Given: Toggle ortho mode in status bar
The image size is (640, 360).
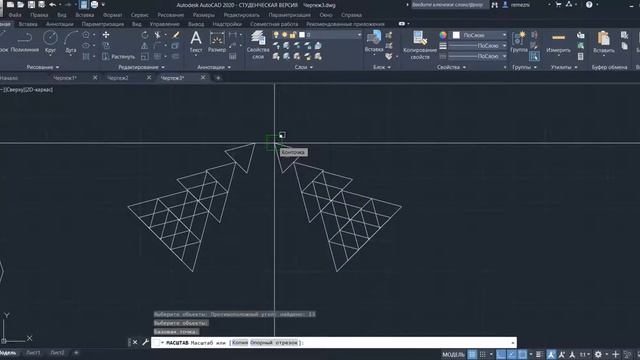Looking at the screenshot, I should [x=501, y=354].
